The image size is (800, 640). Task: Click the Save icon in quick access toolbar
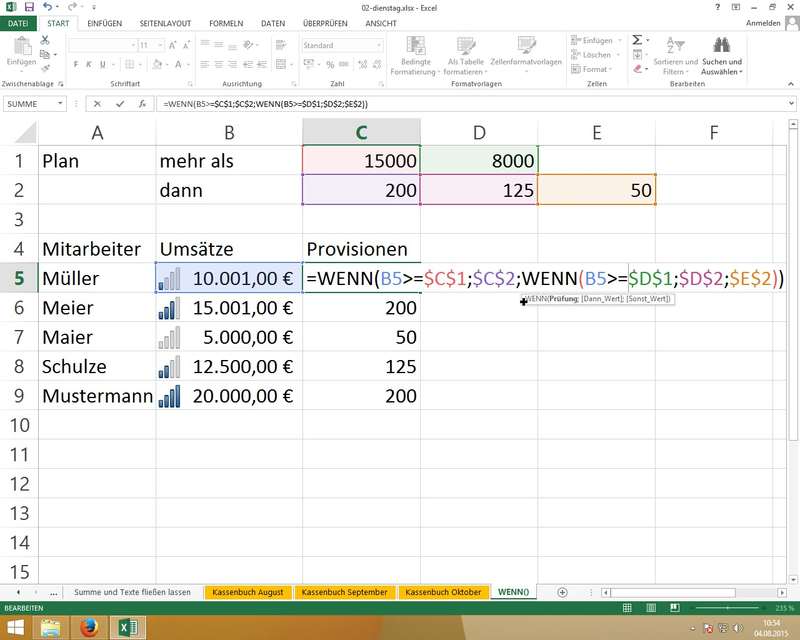[x=29, y=7]
